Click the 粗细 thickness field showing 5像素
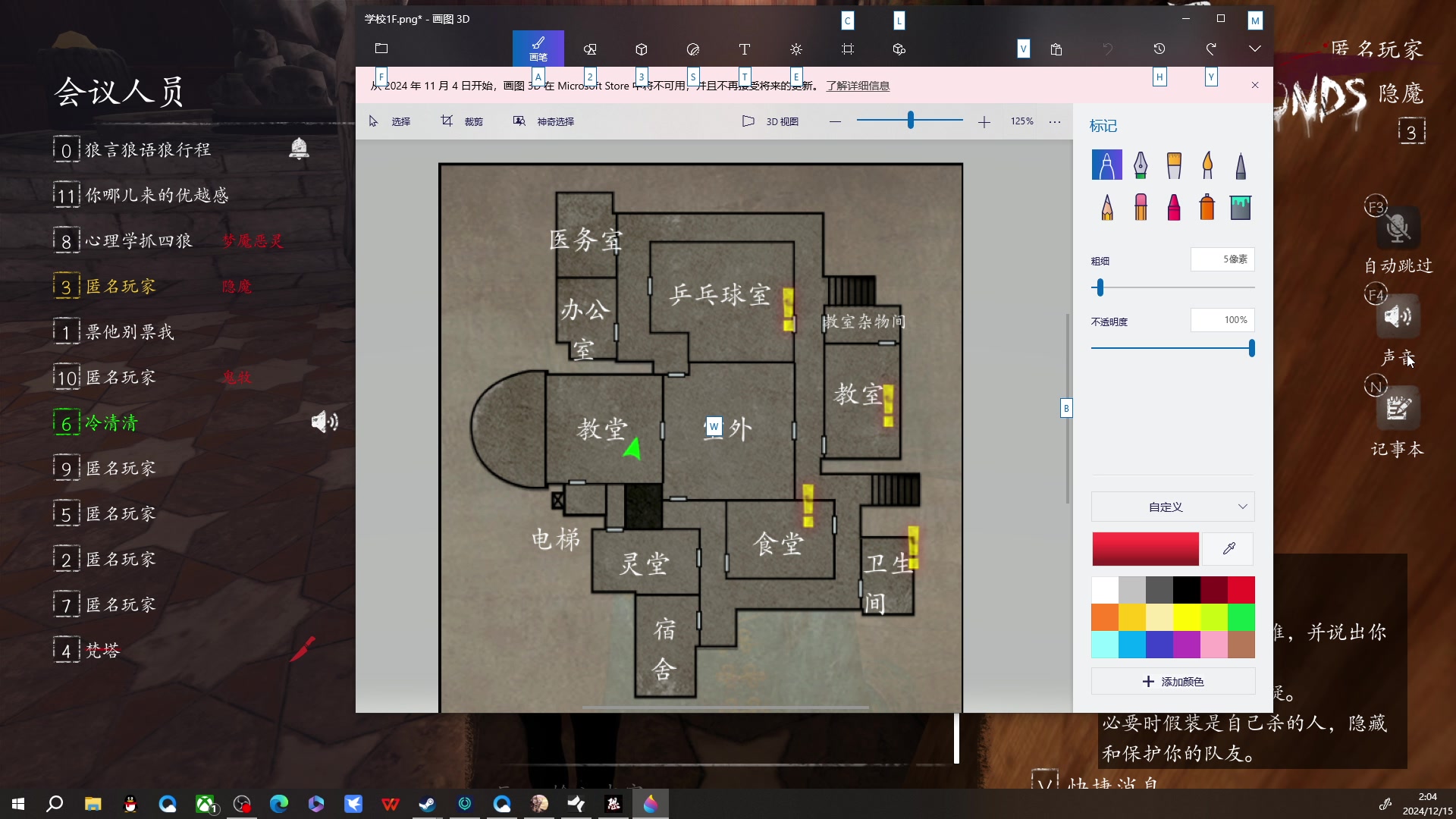Image resolution: width=1456 pixels, height=819 pixels. (x=1222, y=259)
